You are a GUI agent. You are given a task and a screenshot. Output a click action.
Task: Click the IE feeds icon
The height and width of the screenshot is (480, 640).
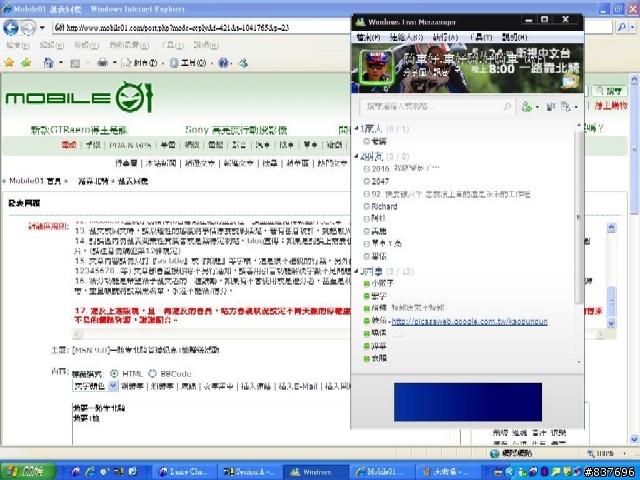point(75,63)
